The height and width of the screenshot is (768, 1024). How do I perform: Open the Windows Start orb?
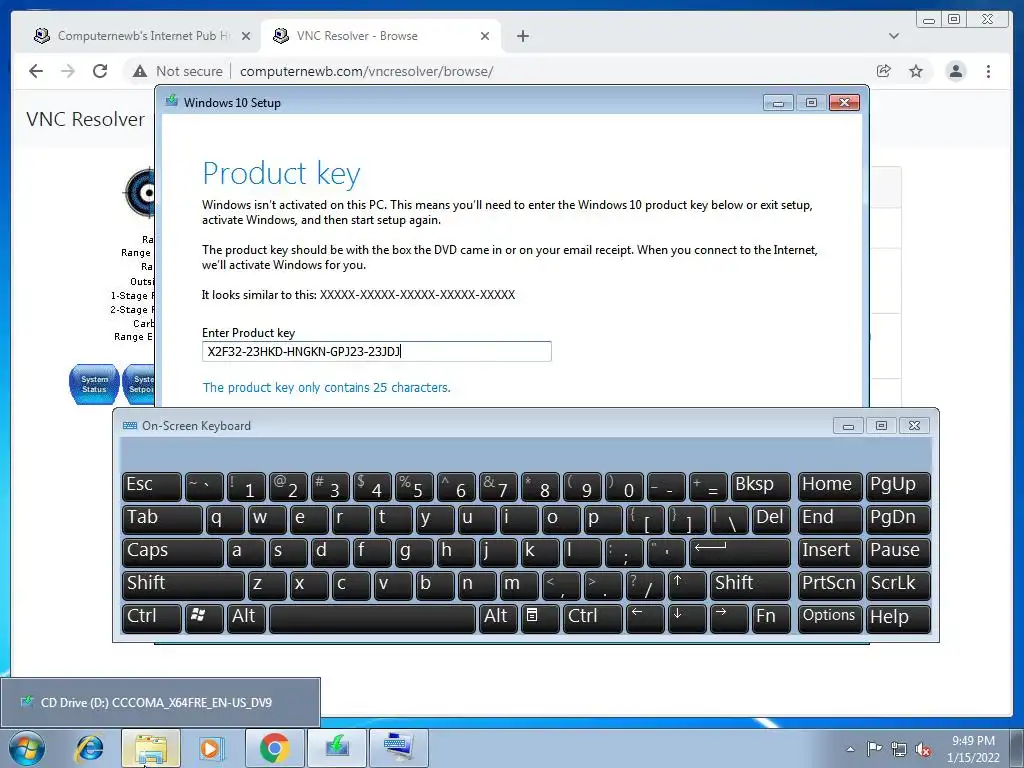point(27,748)
